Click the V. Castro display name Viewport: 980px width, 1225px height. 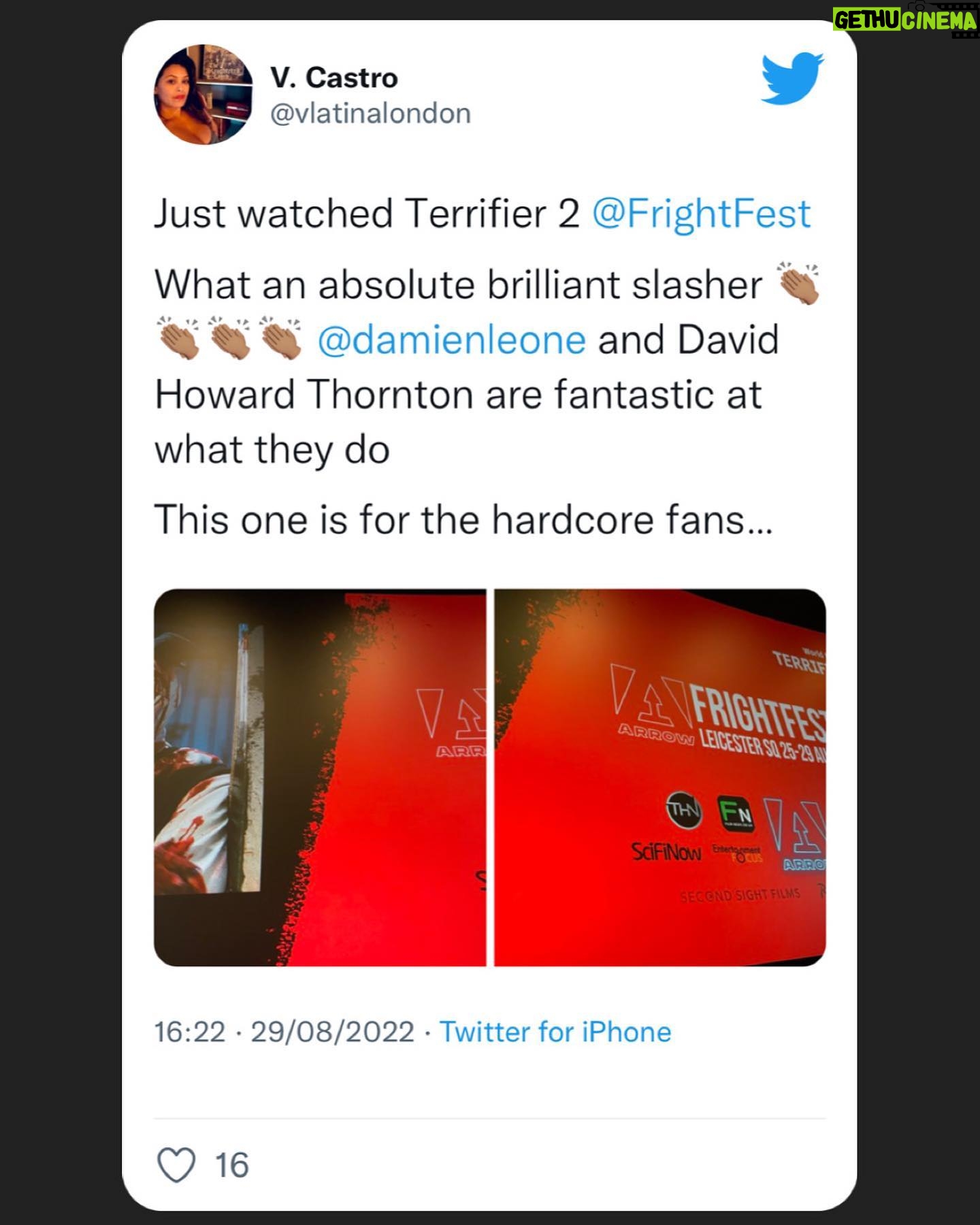coord(333,78)
